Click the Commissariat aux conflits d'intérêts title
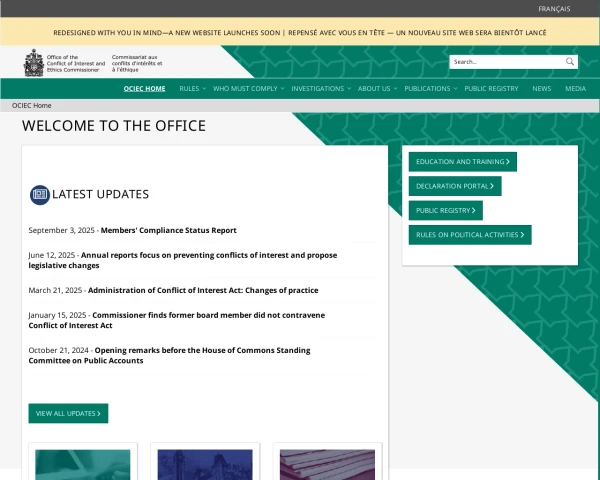The image size is (600, 480). 137,64
